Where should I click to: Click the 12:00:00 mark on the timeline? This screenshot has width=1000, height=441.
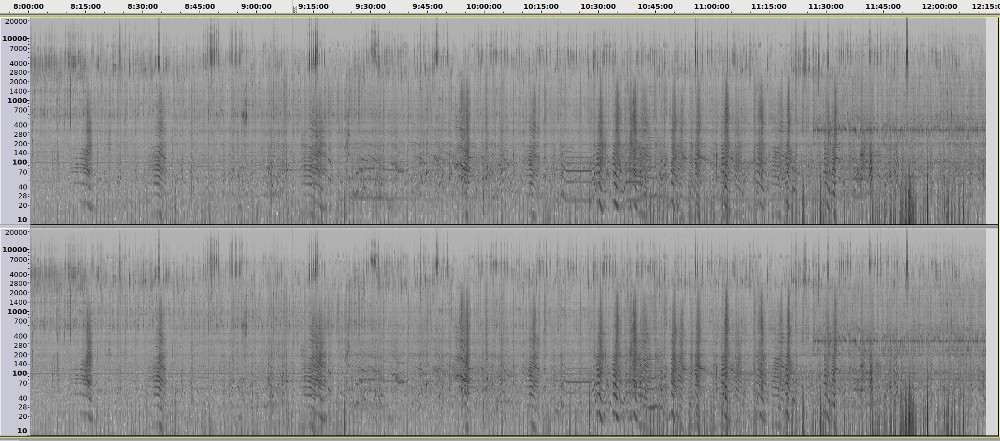point(939,6)
